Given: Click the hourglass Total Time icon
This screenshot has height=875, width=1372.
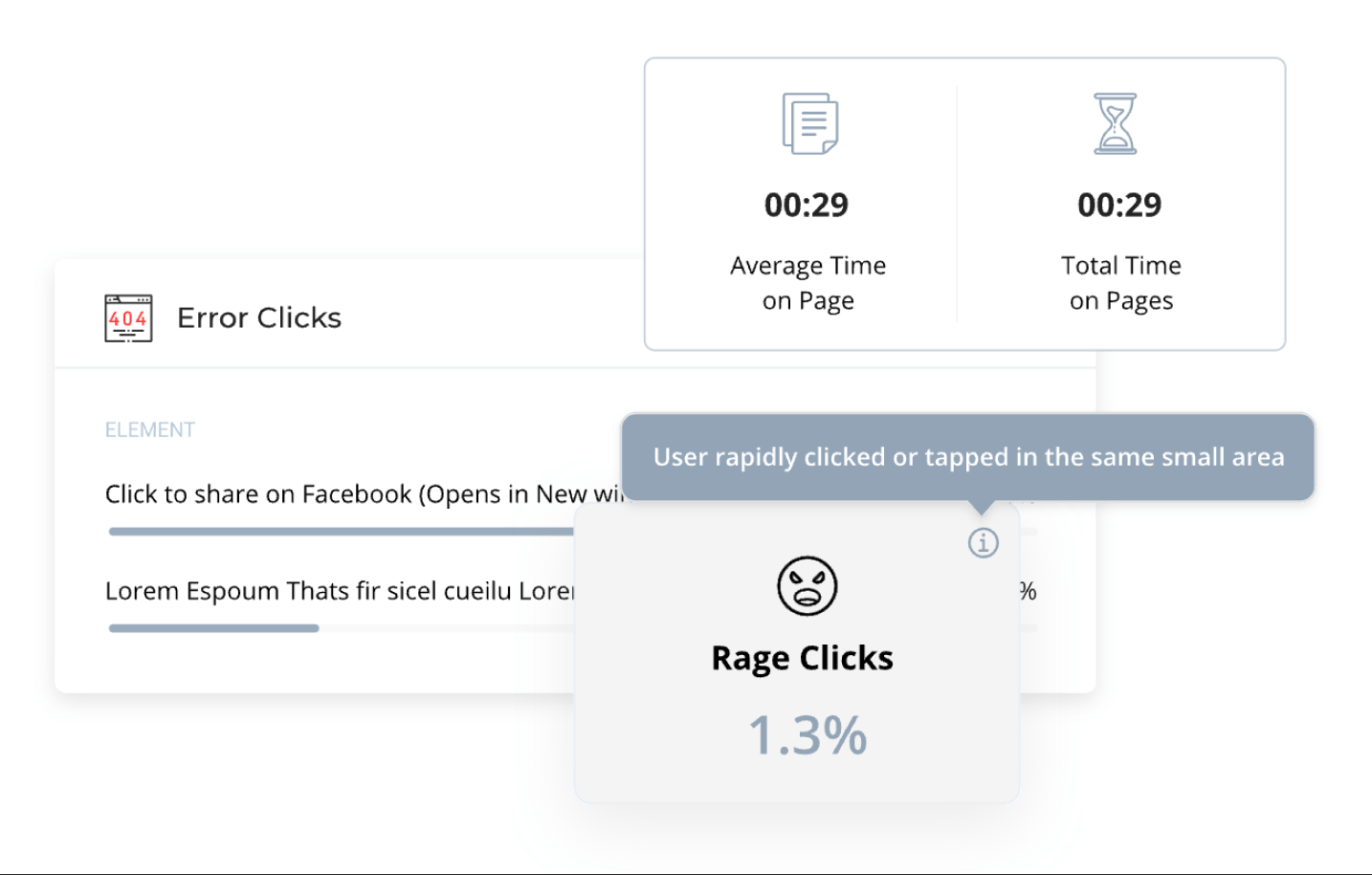Looking at the screenshot, I should [x=1116, y=123].
